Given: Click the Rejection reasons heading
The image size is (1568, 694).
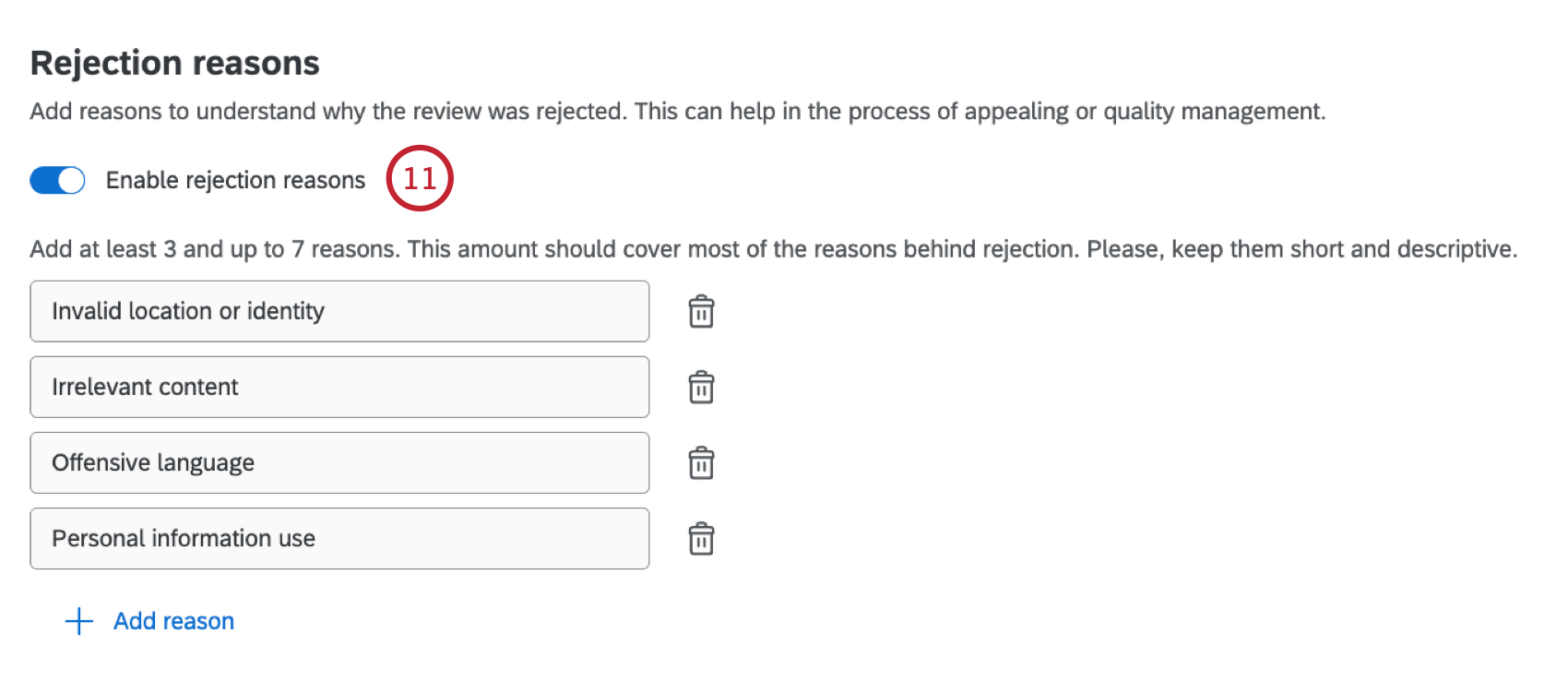Looking at the screenshot, I should [175, 63].
